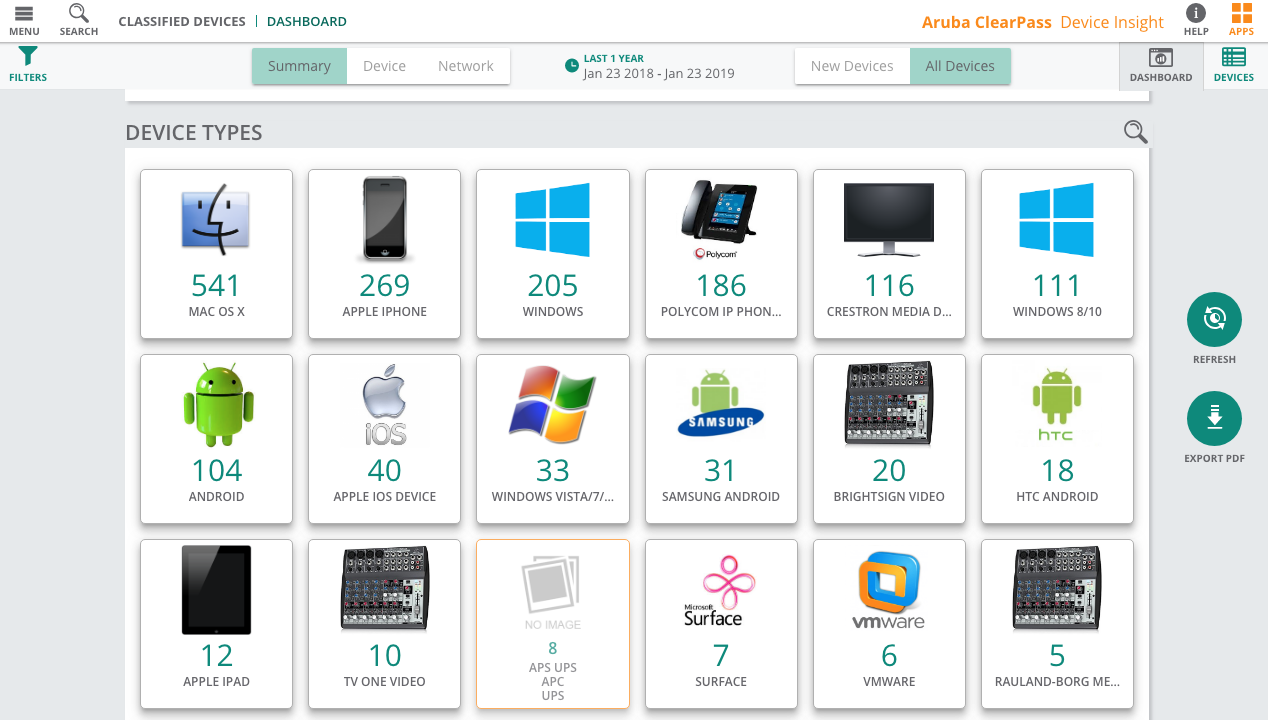Viewport: 1268px width, 720px height.
Task: Select the Dashboard view button
Action: pyautogui.click(x=1161, y=65)
